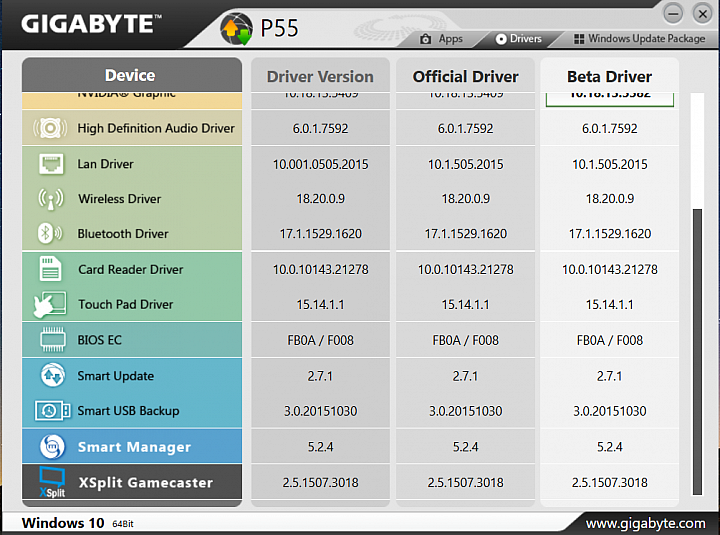Screen dimensions: 720x535
Task: Click the XSplit Gamecaster logo icon
Action: [x=52, y=482]
